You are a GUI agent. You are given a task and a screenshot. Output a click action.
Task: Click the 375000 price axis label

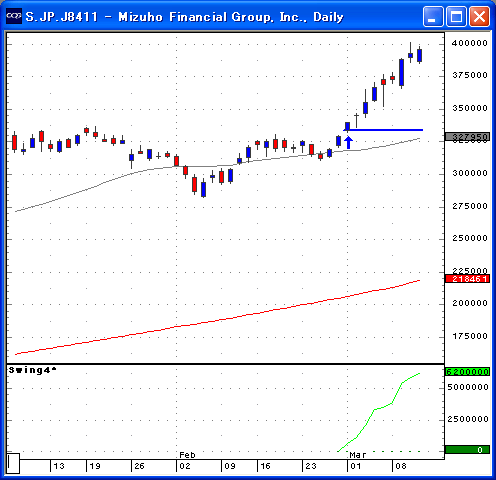coord(470,75)
